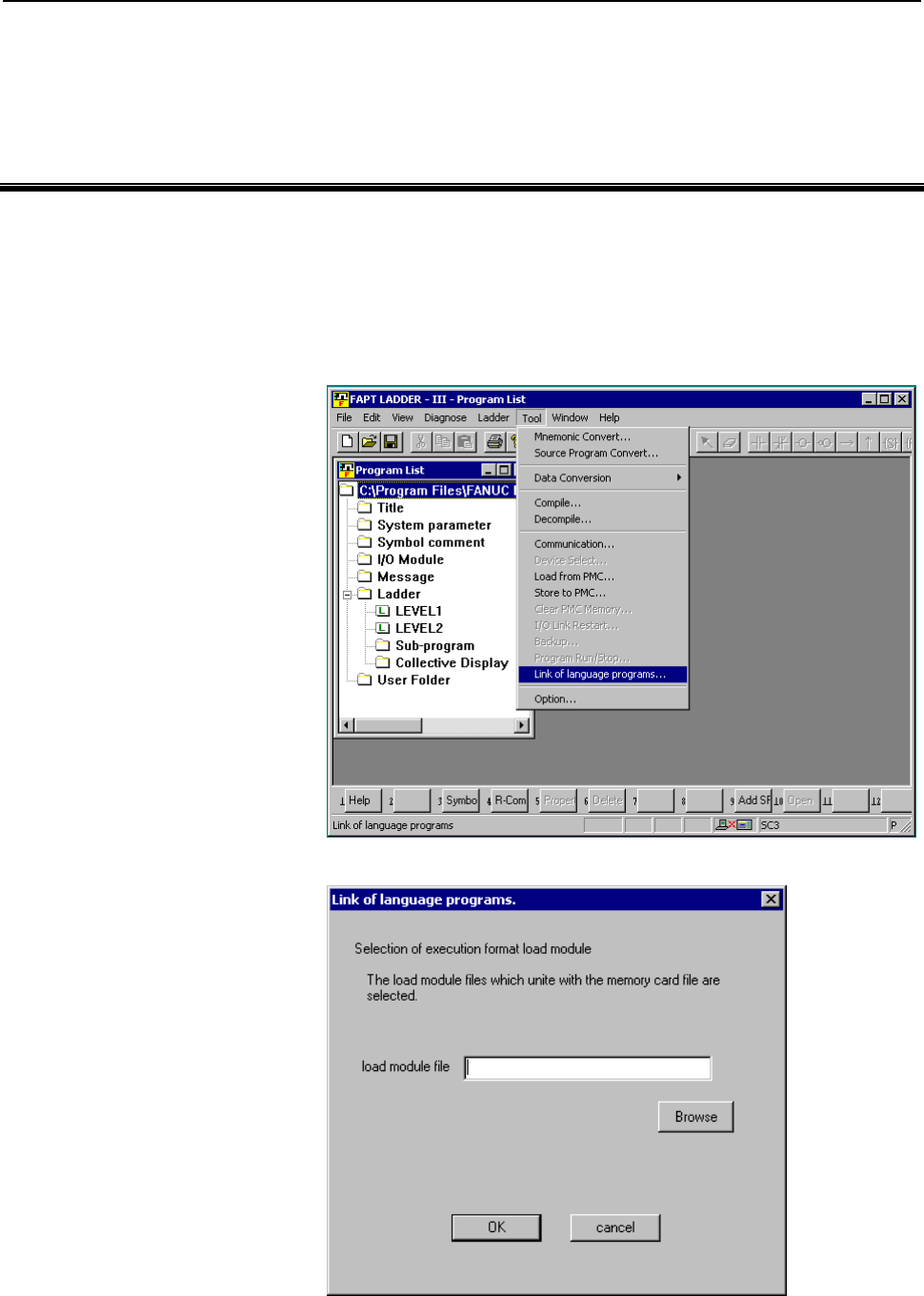Collapse the Ladder tree node

[348, 595]
